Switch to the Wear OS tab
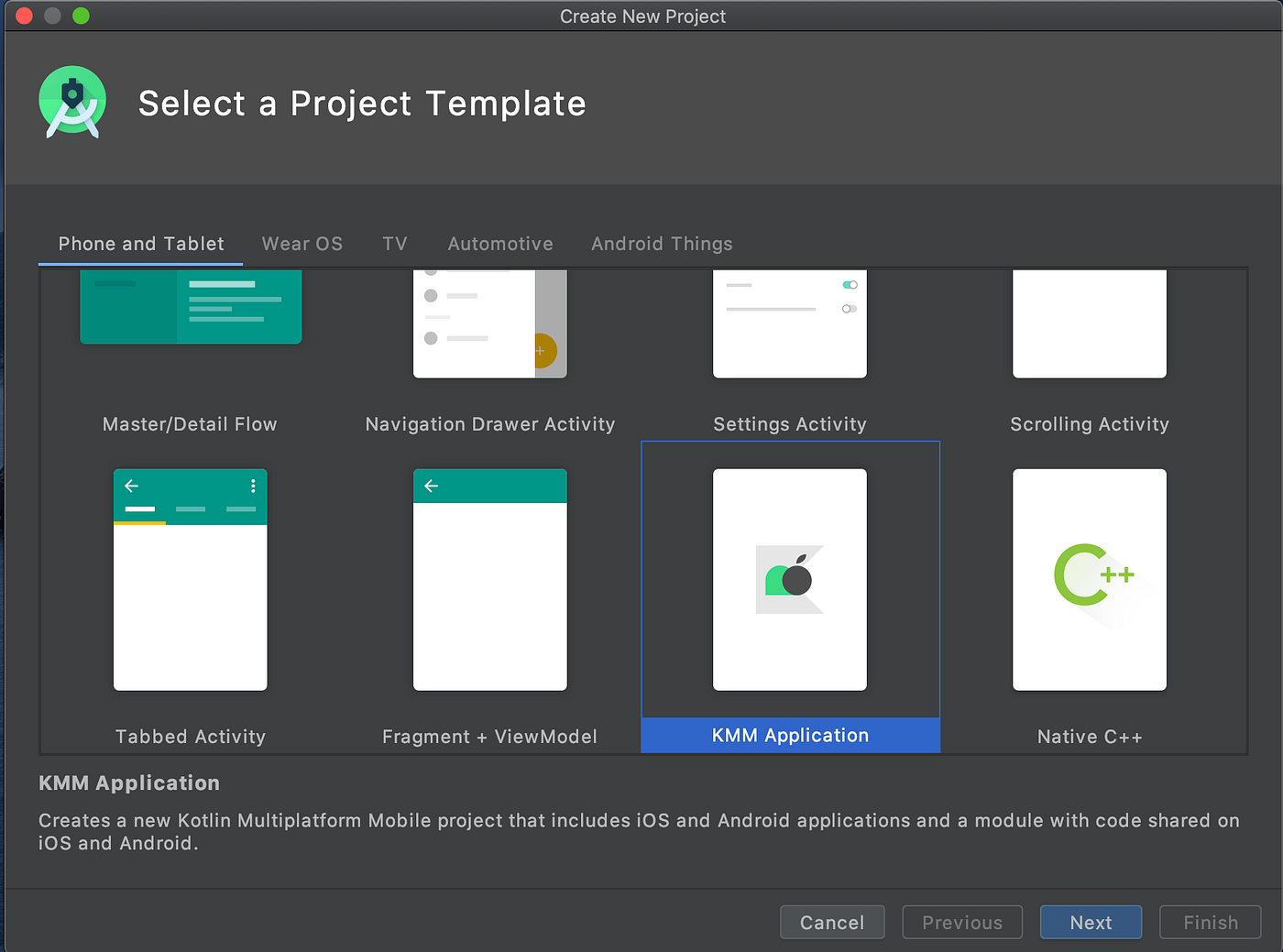 tap(302, 244)
